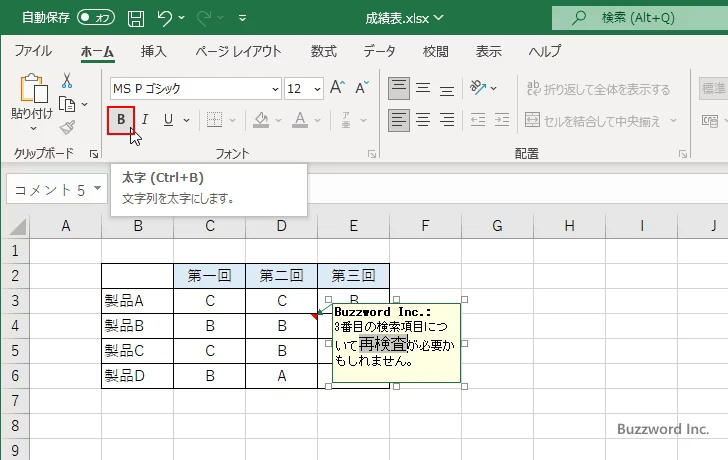This screenshot has width=728, height=460.
Task: Click セルを結合して中央揃え merge button
Action: 592,121
